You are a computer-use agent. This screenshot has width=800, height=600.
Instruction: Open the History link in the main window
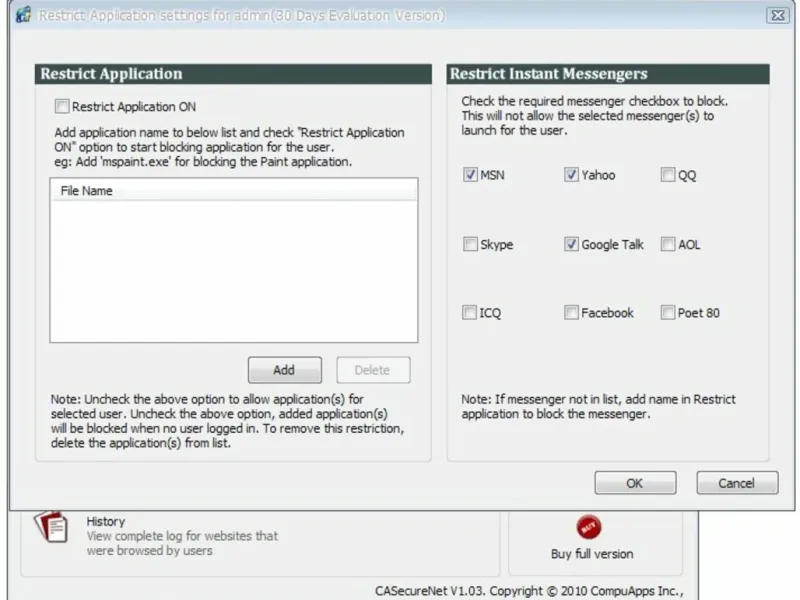106,521
